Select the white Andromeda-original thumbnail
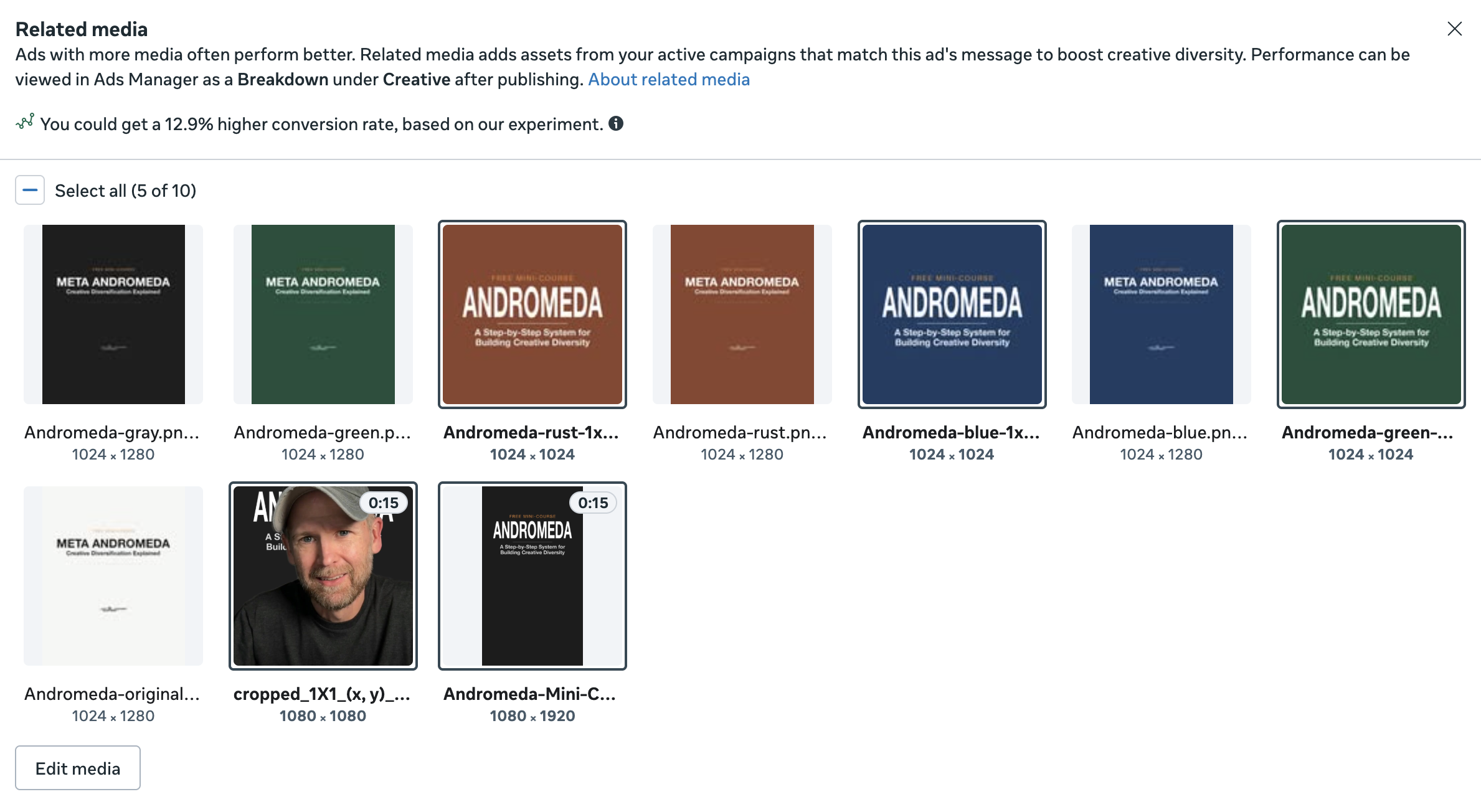This screenshot has width=1481, height=812. click(x=113, y=576)
